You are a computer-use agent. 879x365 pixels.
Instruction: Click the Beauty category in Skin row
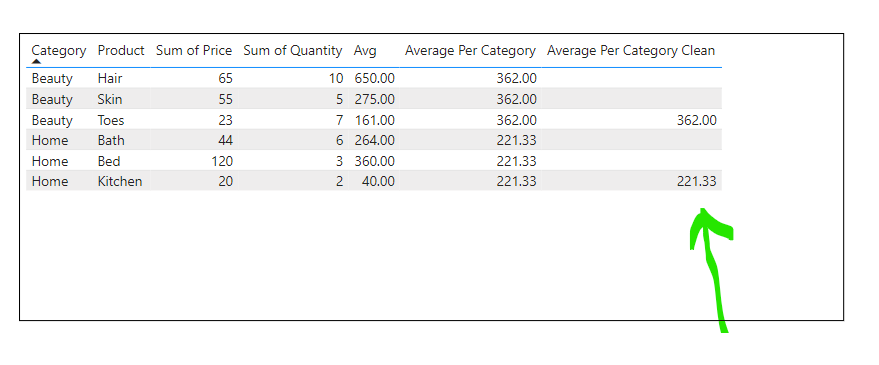pos(52,99)
